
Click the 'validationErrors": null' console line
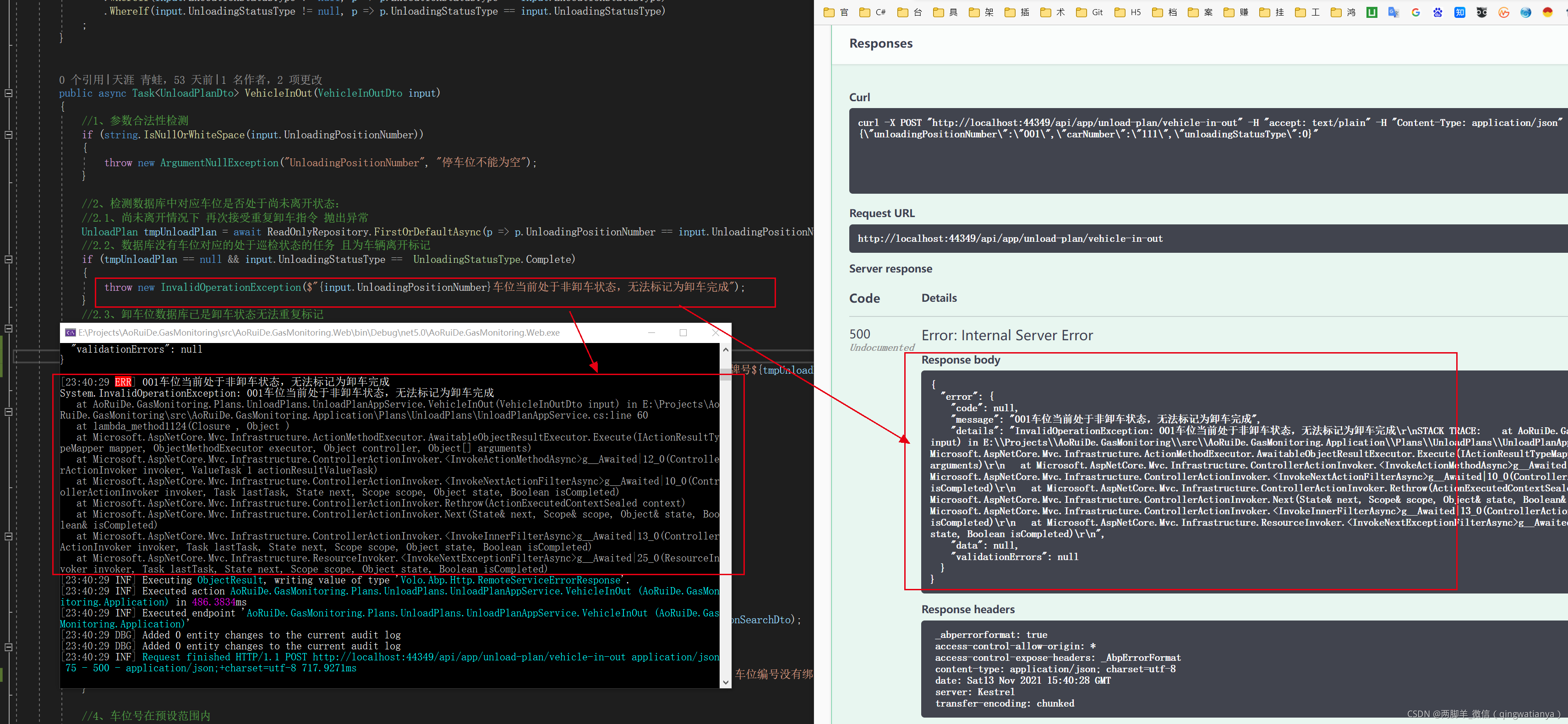point(137,350)
